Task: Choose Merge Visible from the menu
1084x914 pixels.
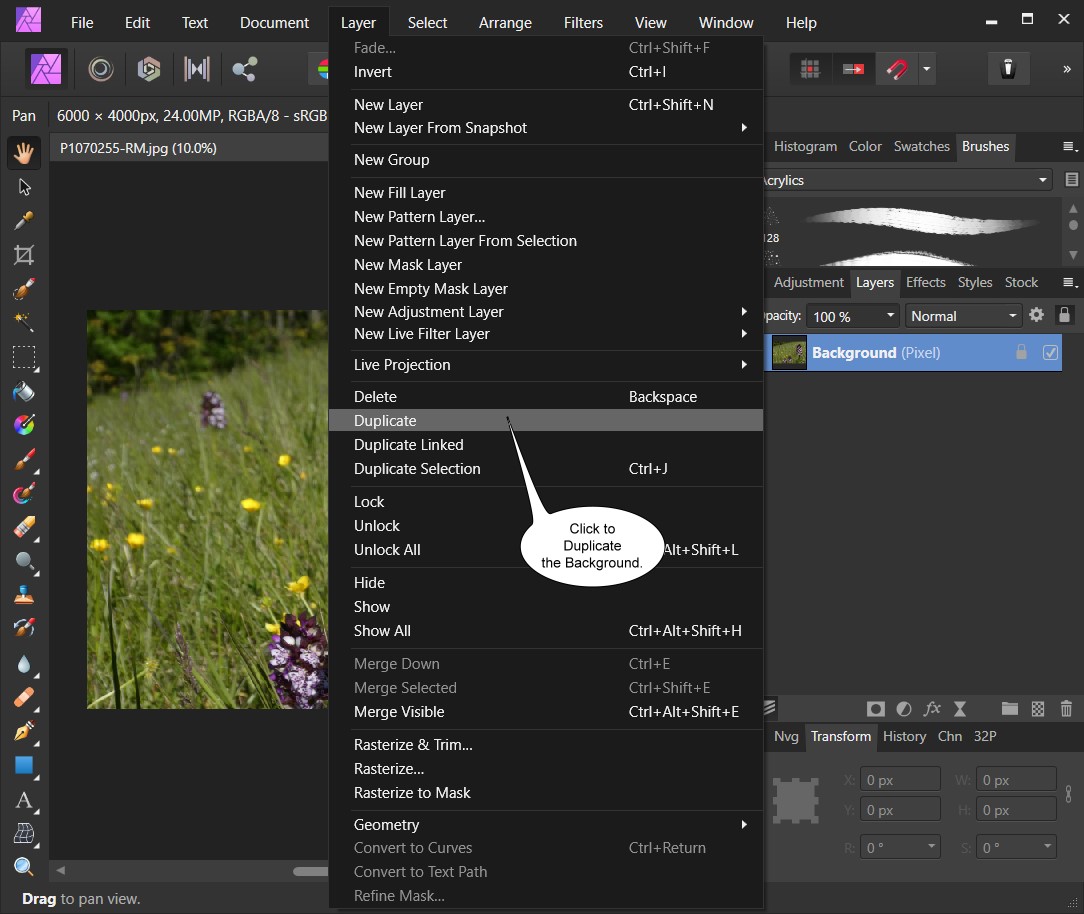Action: (x=399, y=712)
